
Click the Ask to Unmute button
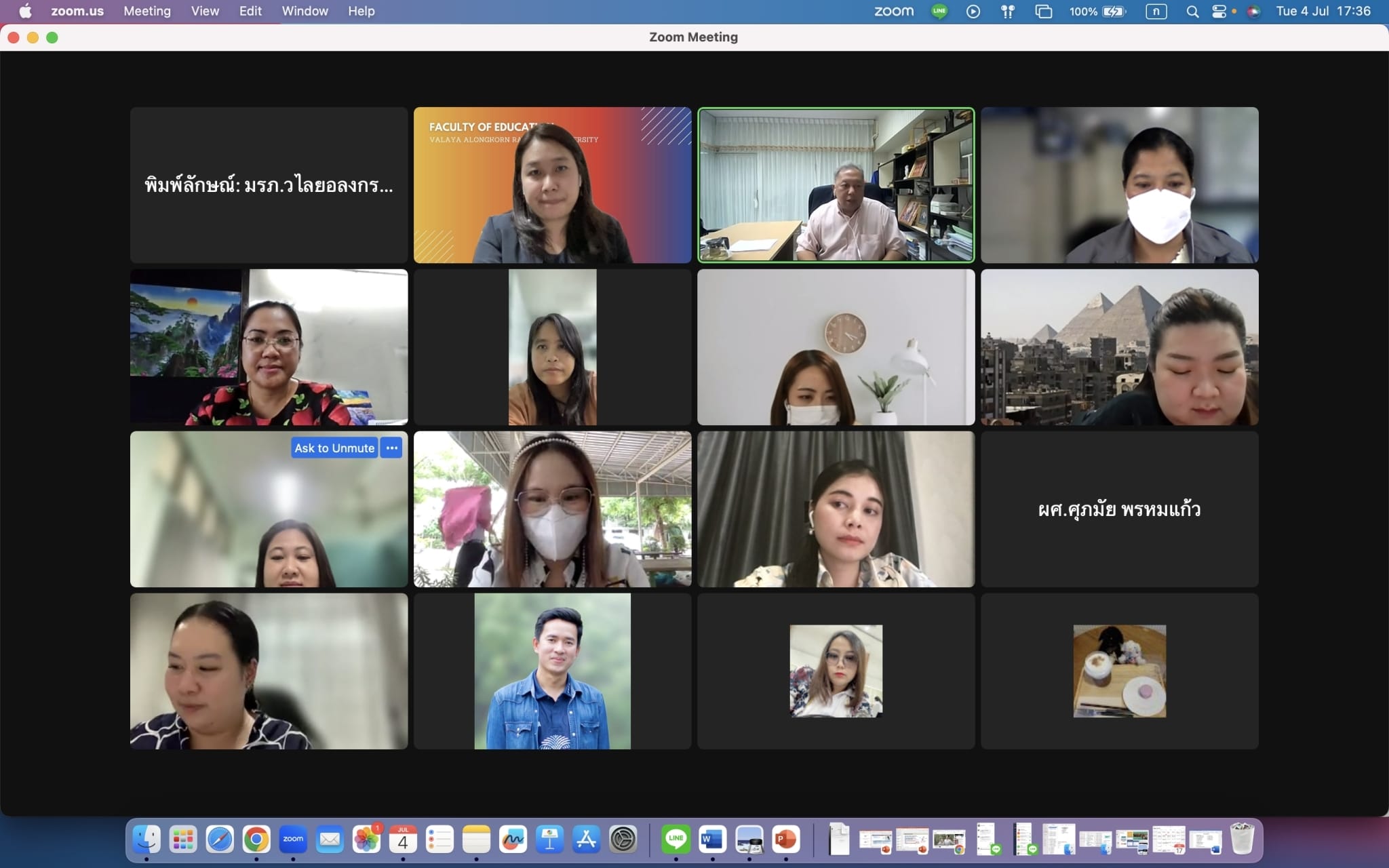coord(334,448)
